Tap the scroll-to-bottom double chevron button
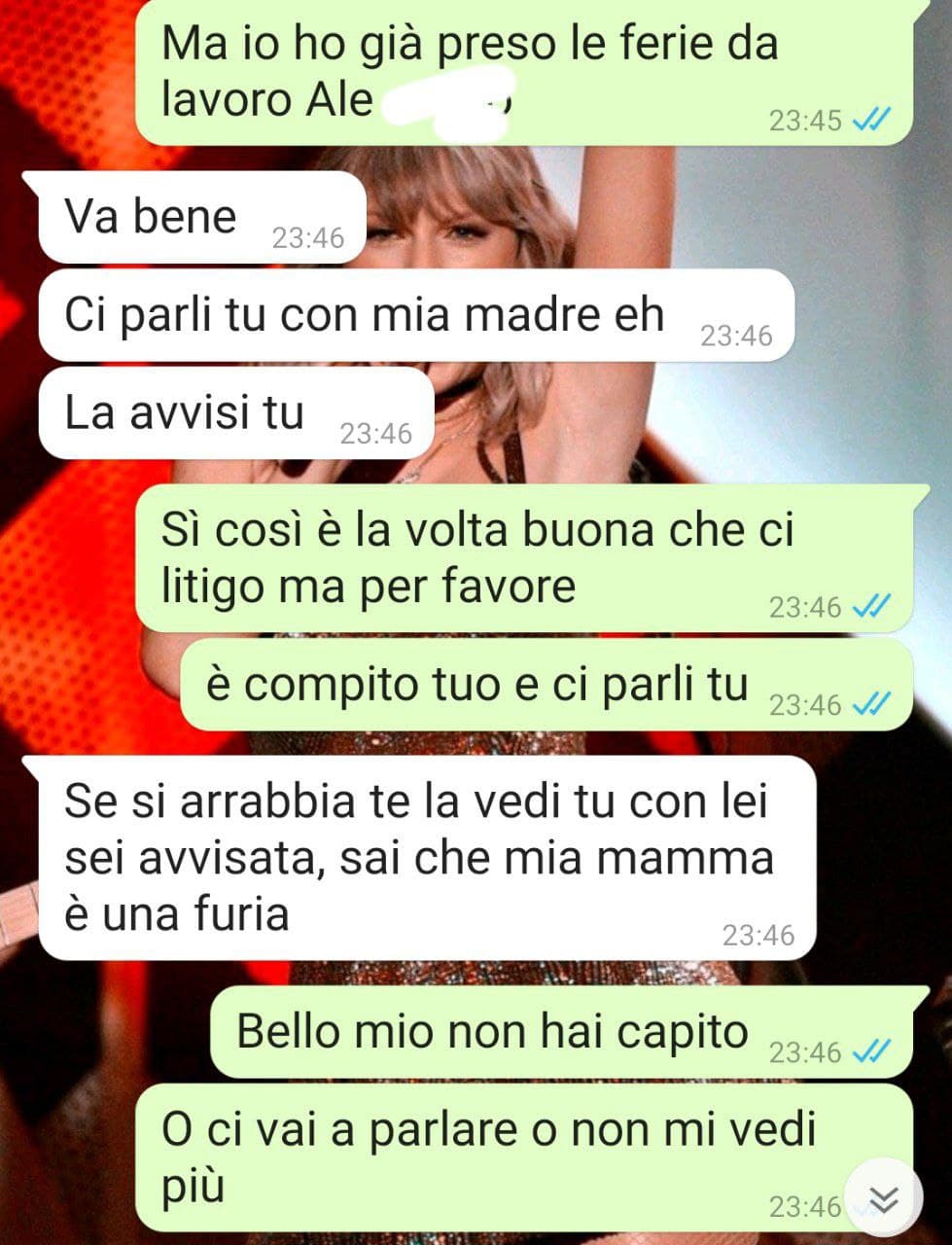This screenshot has width=952, height=1245. tap(883, 1199)
